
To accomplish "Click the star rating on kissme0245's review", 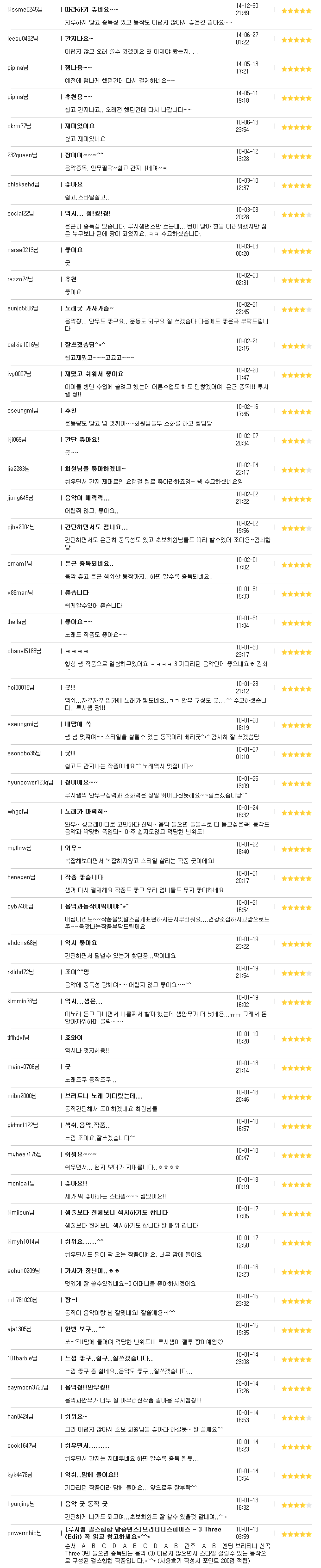I will click(x=296, y=10).
